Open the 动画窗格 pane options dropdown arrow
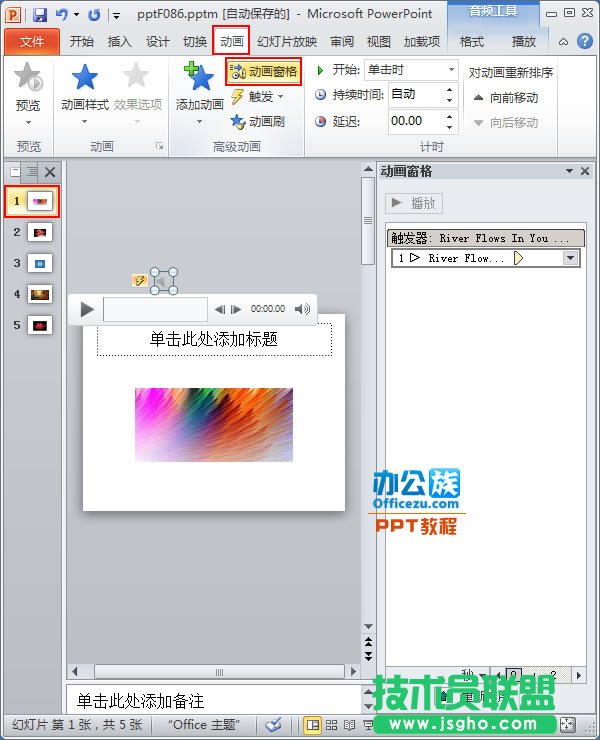600x740 pixels. 569,171
